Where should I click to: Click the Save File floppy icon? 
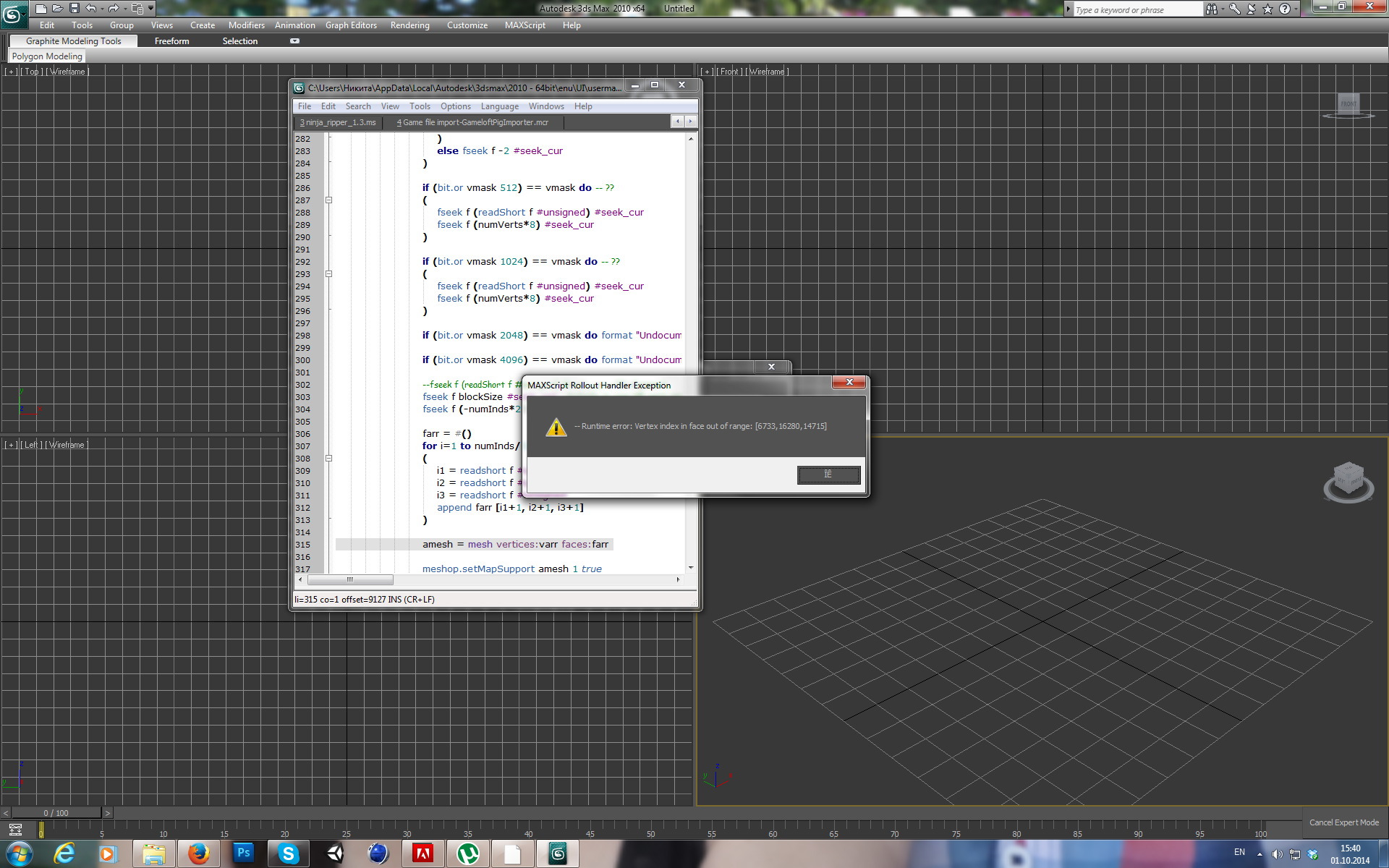click(x=74, y=9)
